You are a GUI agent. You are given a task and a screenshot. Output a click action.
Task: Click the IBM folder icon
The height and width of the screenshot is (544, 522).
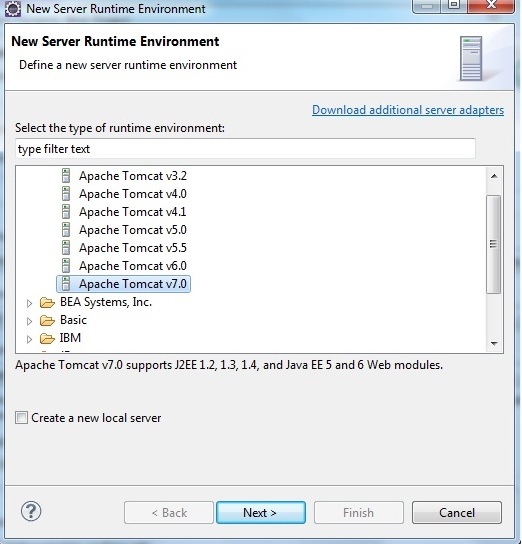pos(47,338)
